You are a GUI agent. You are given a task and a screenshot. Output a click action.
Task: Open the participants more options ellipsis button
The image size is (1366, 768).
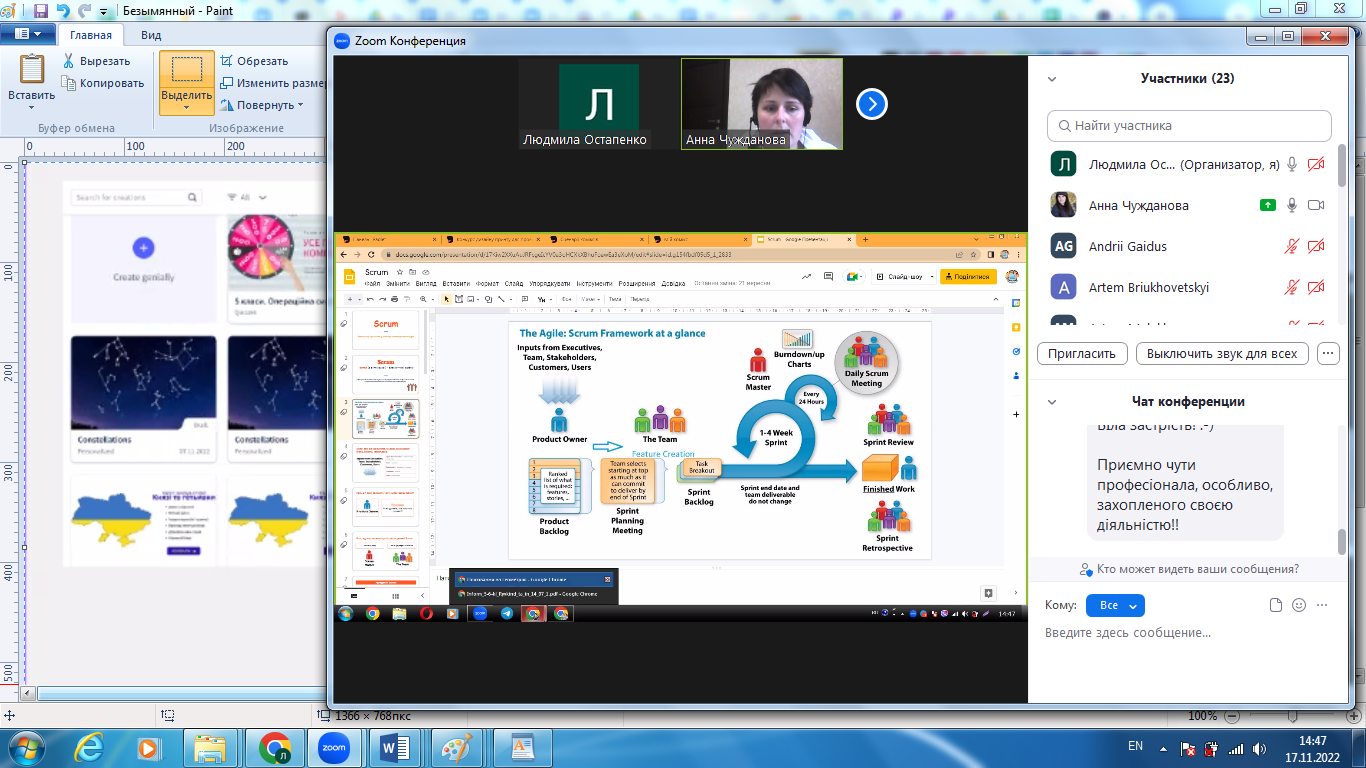[1328, 353]
